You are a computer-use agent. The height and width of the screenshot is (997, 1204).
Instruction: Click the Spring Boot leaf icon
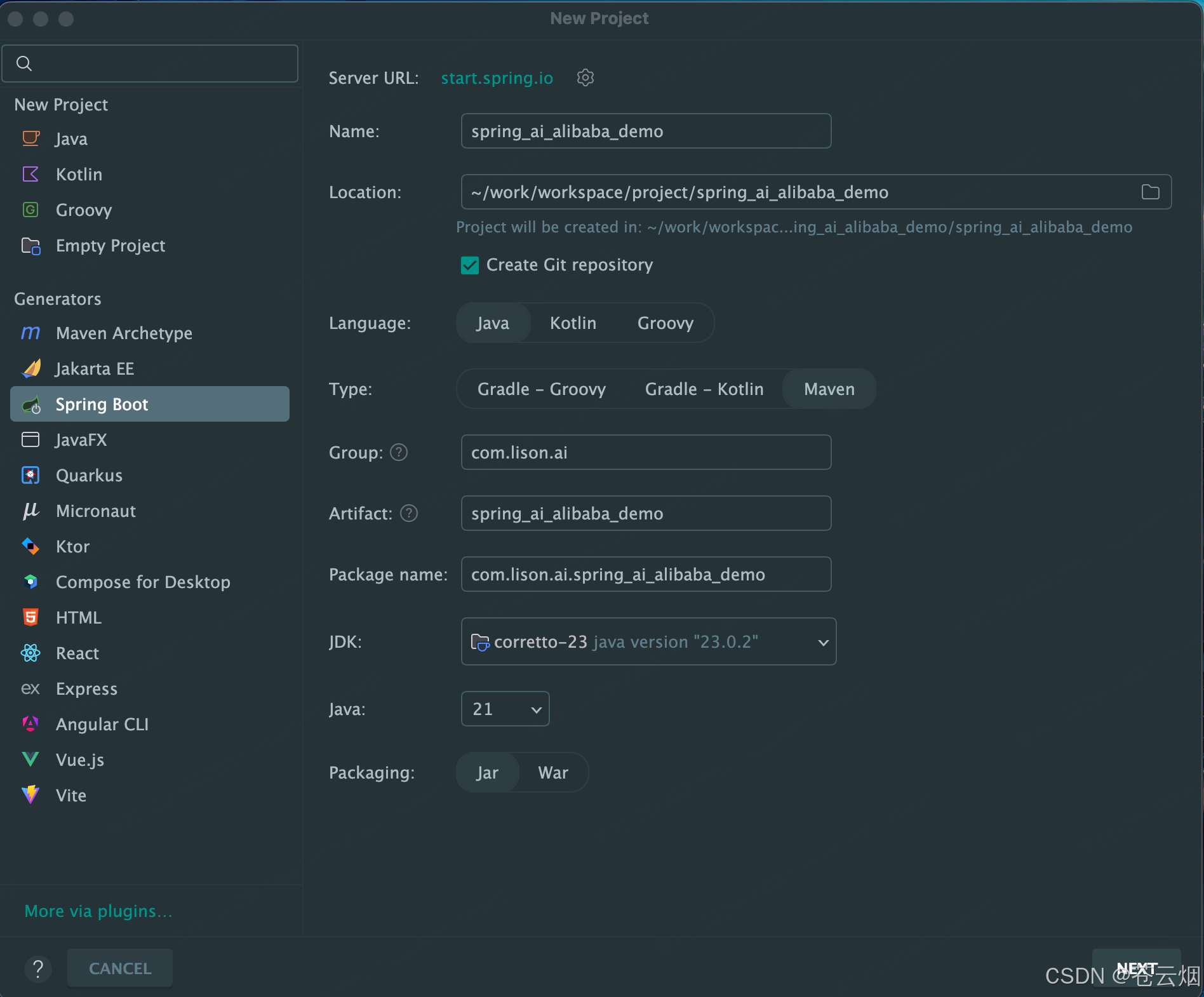click(x=31, y=405)
